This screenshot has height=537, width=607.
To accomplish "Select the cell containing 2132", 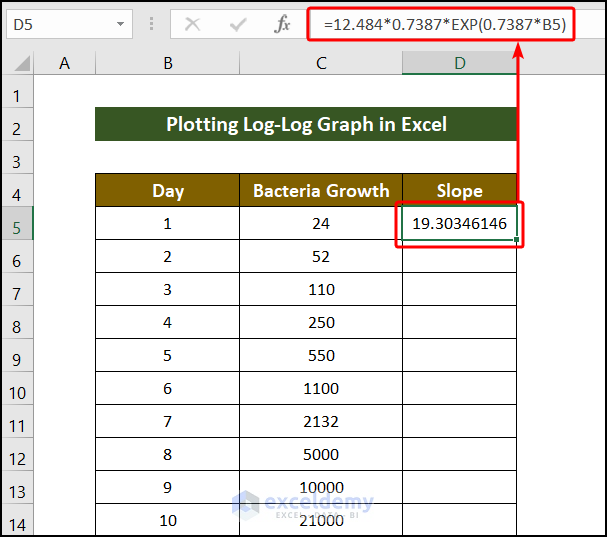I will click(x=321, y=422).
